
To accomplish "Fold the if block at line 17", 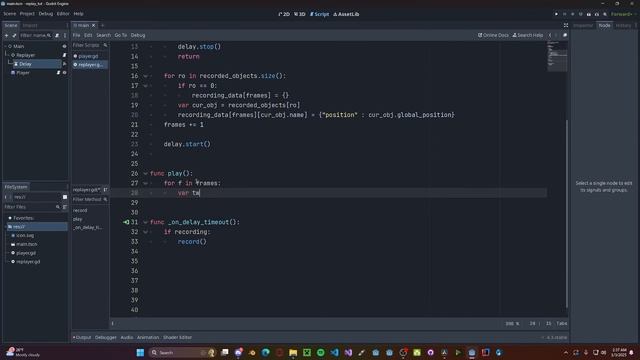I will click(x=146, y=86).
